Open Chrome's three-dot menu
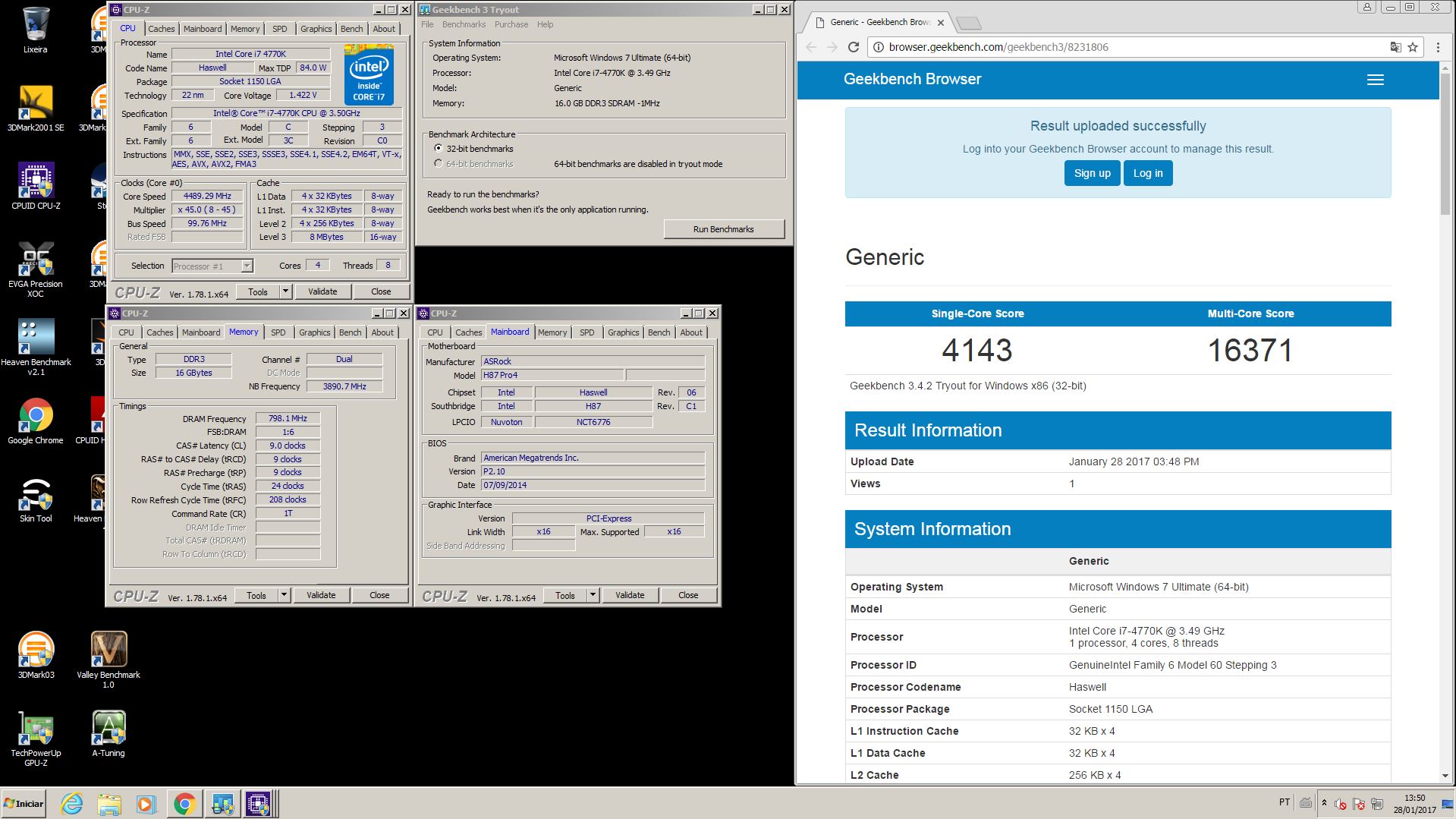 pos(1438,47)
